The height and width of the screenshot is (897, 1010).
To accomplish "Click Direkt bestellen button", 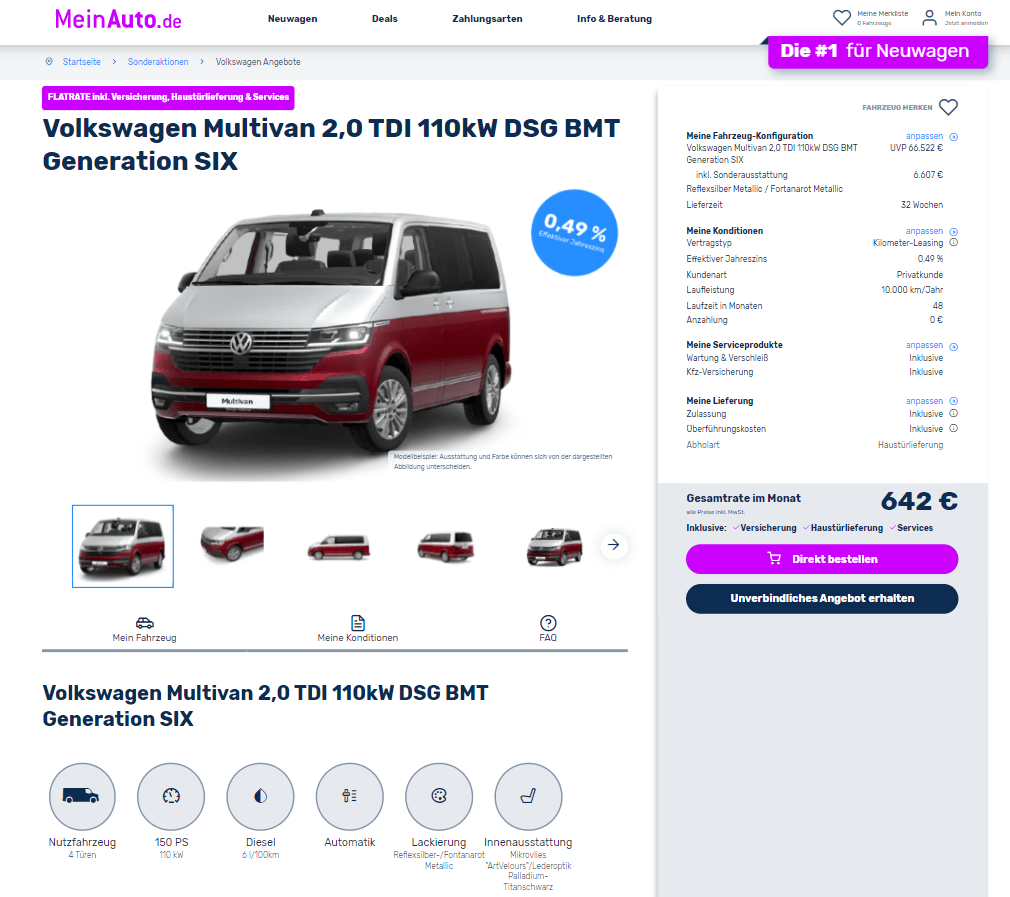I will [x=822, y=559].
